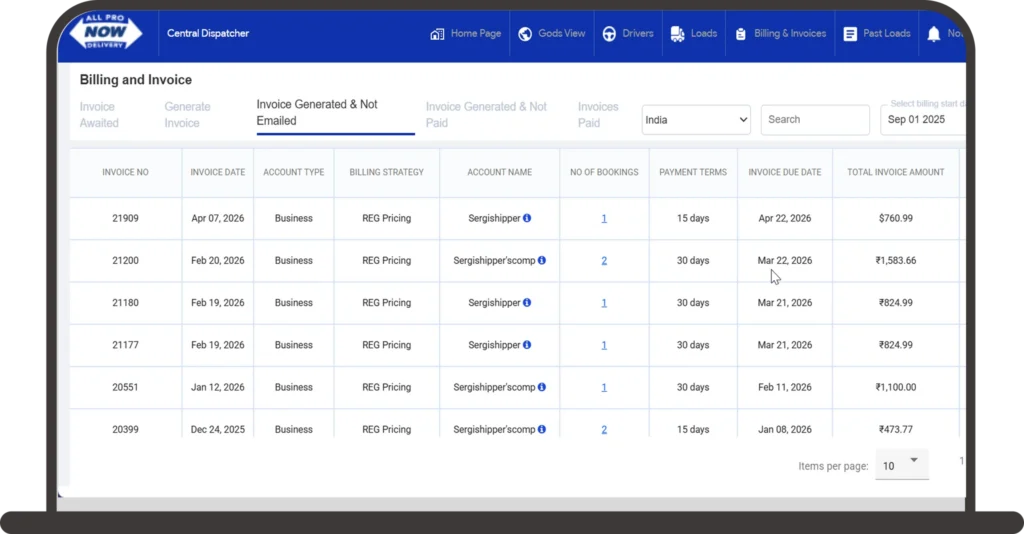Switch to Generate Invoice tab
The height and width of the screenshot is (534, 1024).
pos(187,115)
